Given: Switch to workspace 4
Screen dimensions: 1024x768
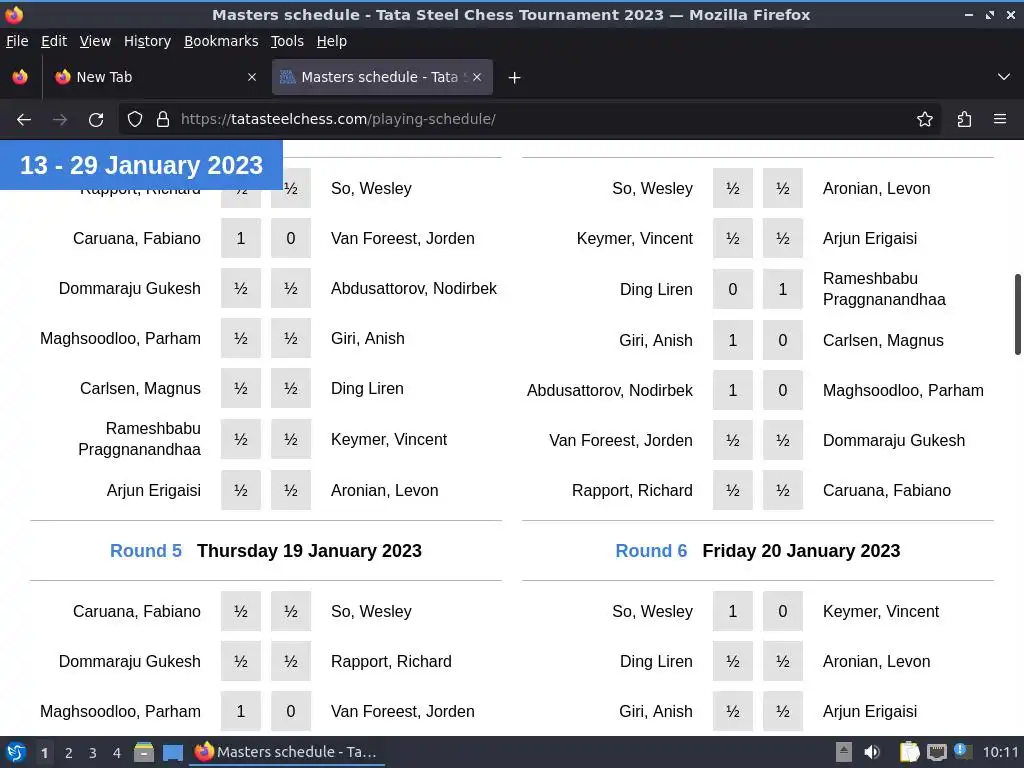Looking at the screenshot, I should pyautogui.click(x=117, y=753).
